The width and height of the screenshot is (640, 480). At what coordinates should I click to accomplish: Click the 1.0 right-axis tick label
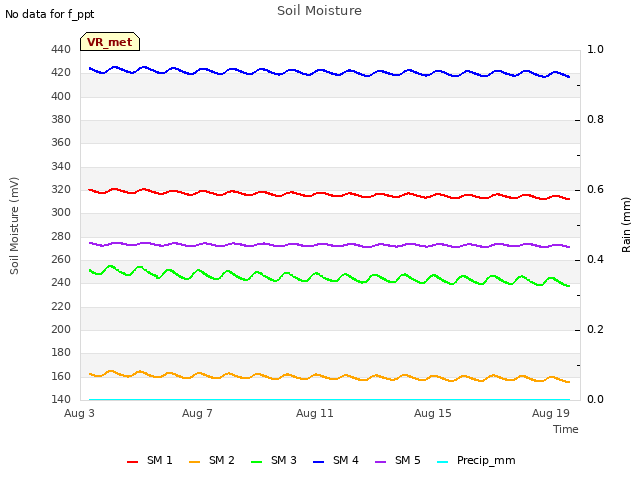point(595,50)
